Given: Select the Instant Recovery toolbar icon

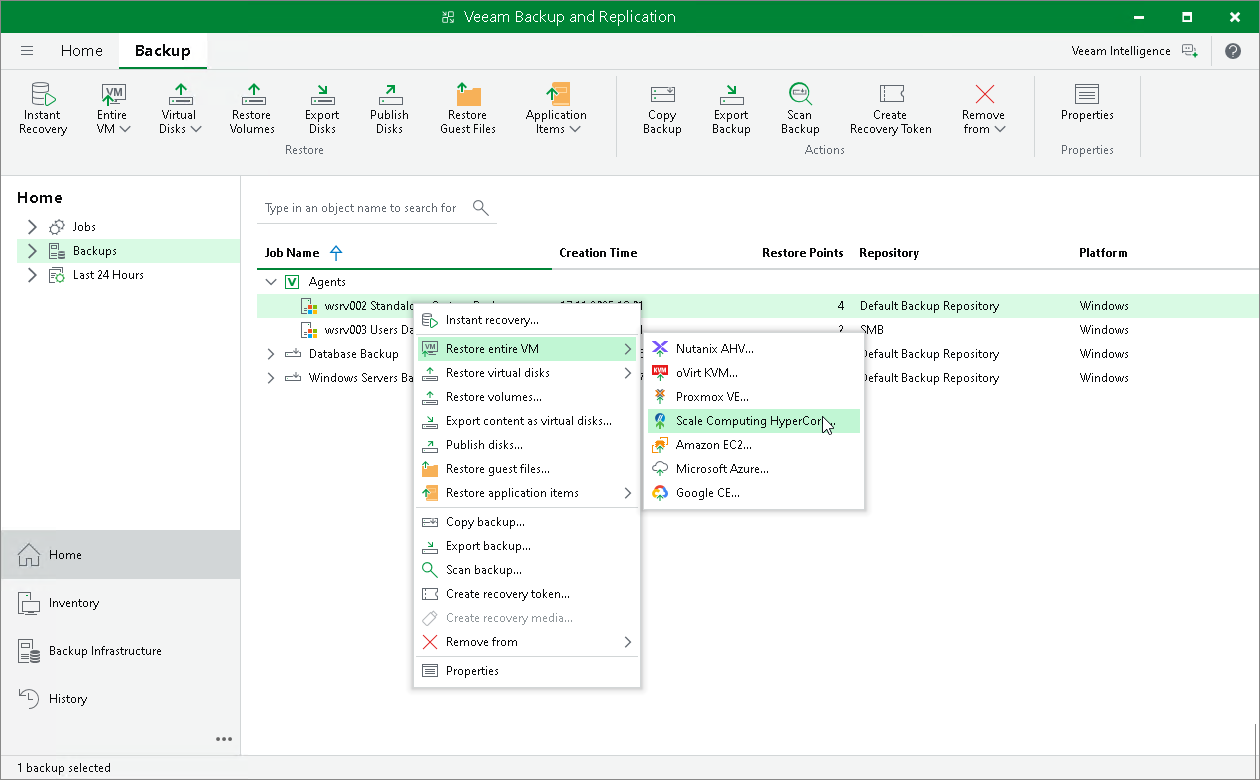Looking at the screenshot, I should click(42, 107).
